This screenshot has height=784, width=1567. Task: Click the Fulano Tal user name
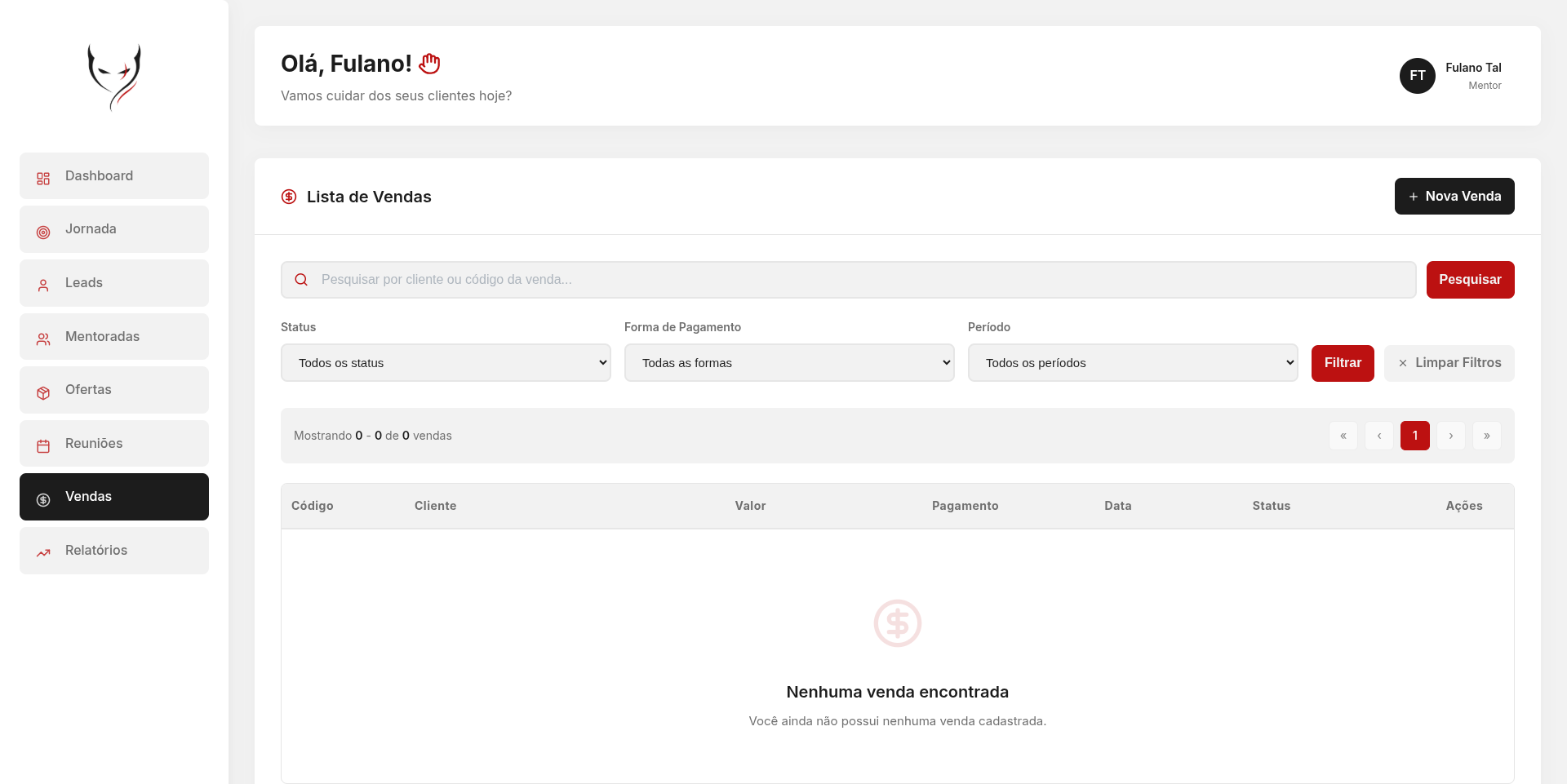click(1473, 68)
